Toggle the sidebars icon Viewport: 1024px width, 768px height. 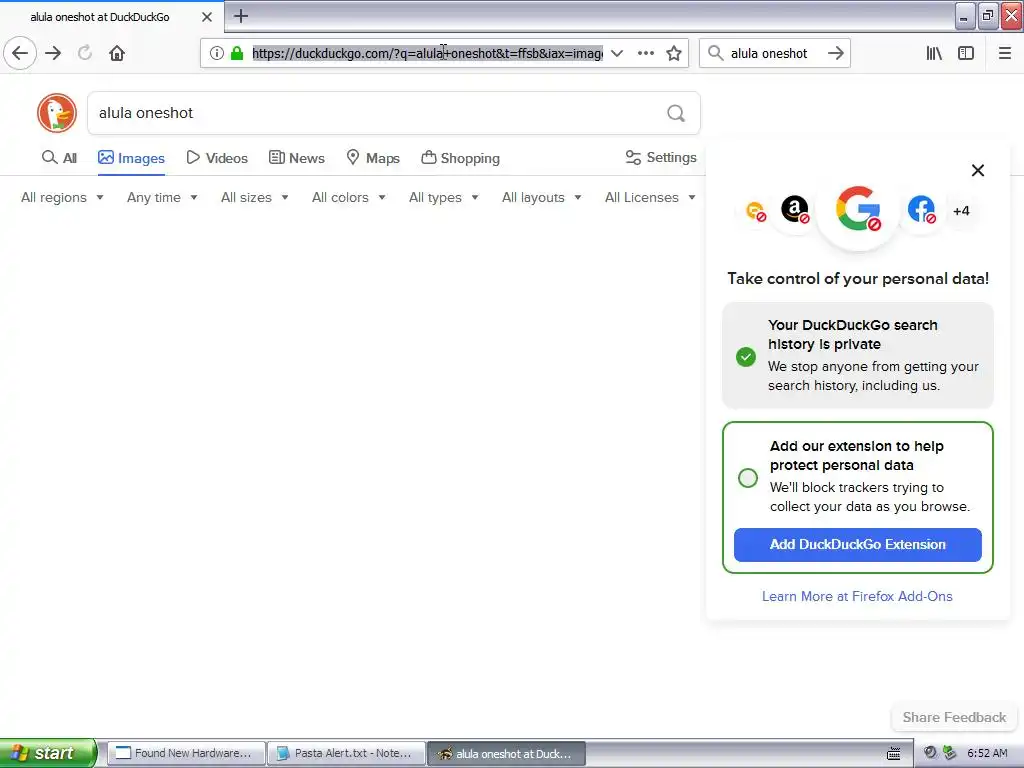(966, 53)
